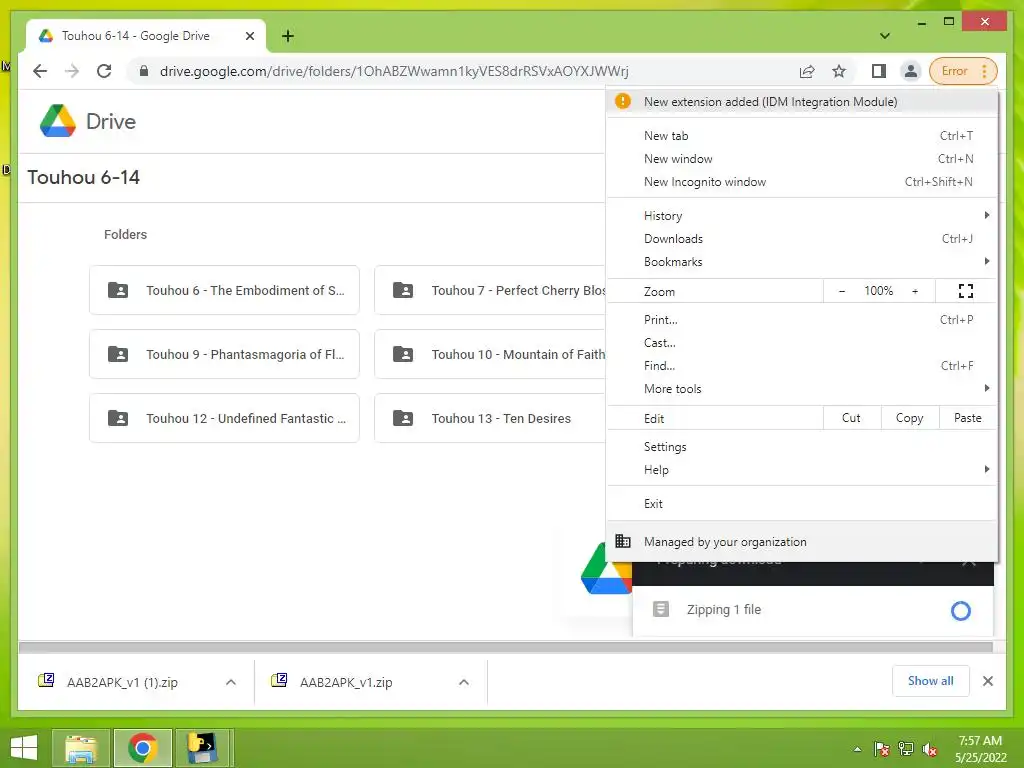
Task: Click the Action Center flag icon
Action: click(882, 749)
